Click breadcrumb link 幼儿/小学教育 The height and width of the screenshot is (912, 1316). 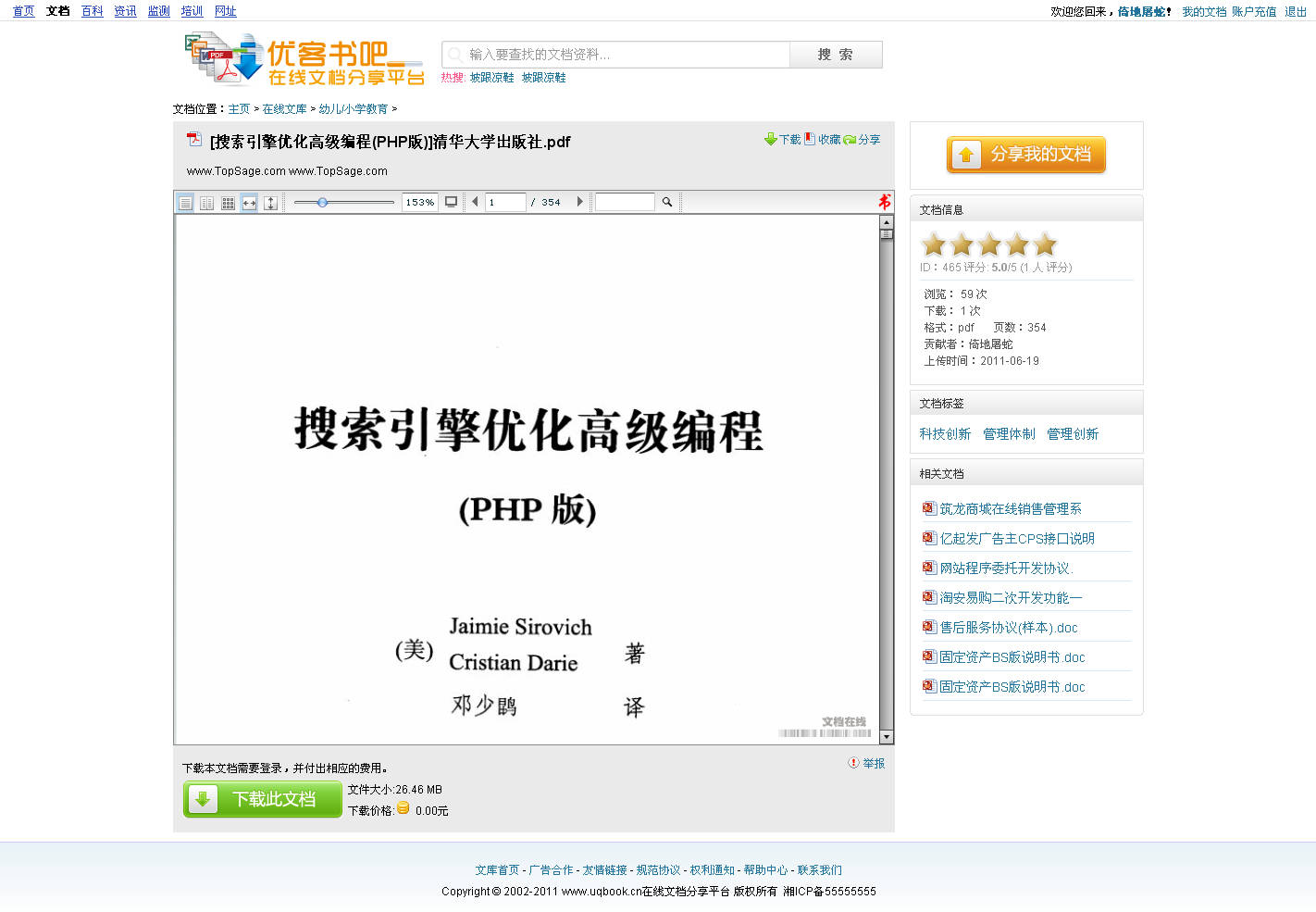tap(354, 109)
